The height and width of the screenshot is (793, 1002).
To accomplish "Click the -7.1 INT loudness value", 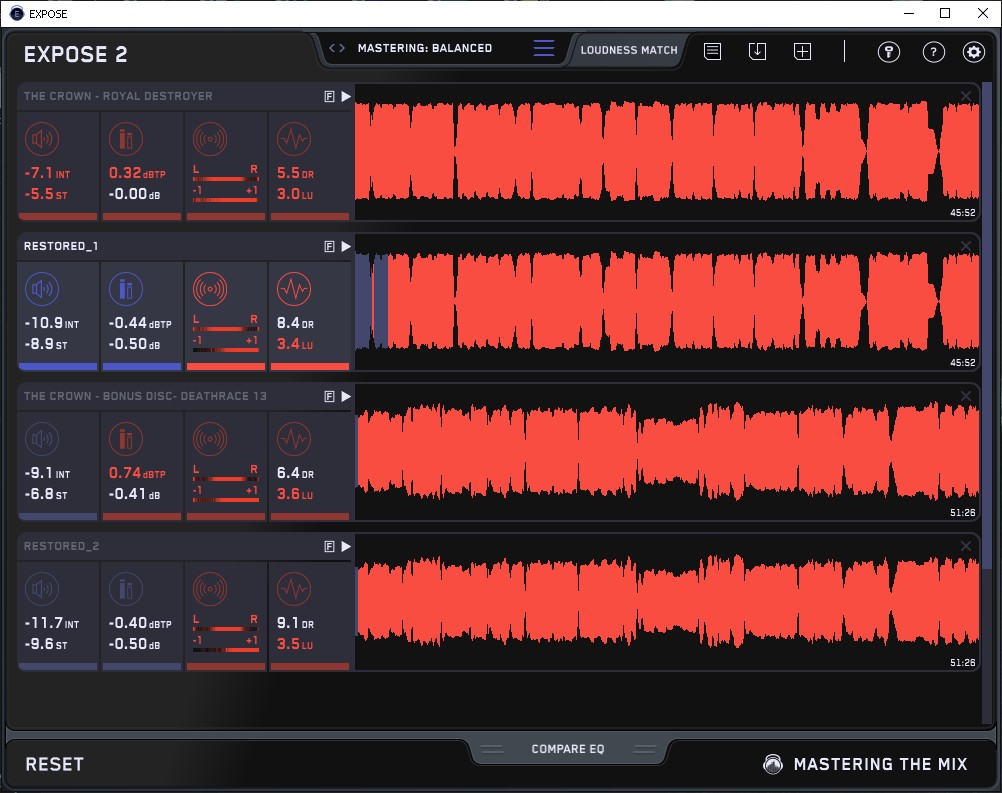I will (47, 173).
